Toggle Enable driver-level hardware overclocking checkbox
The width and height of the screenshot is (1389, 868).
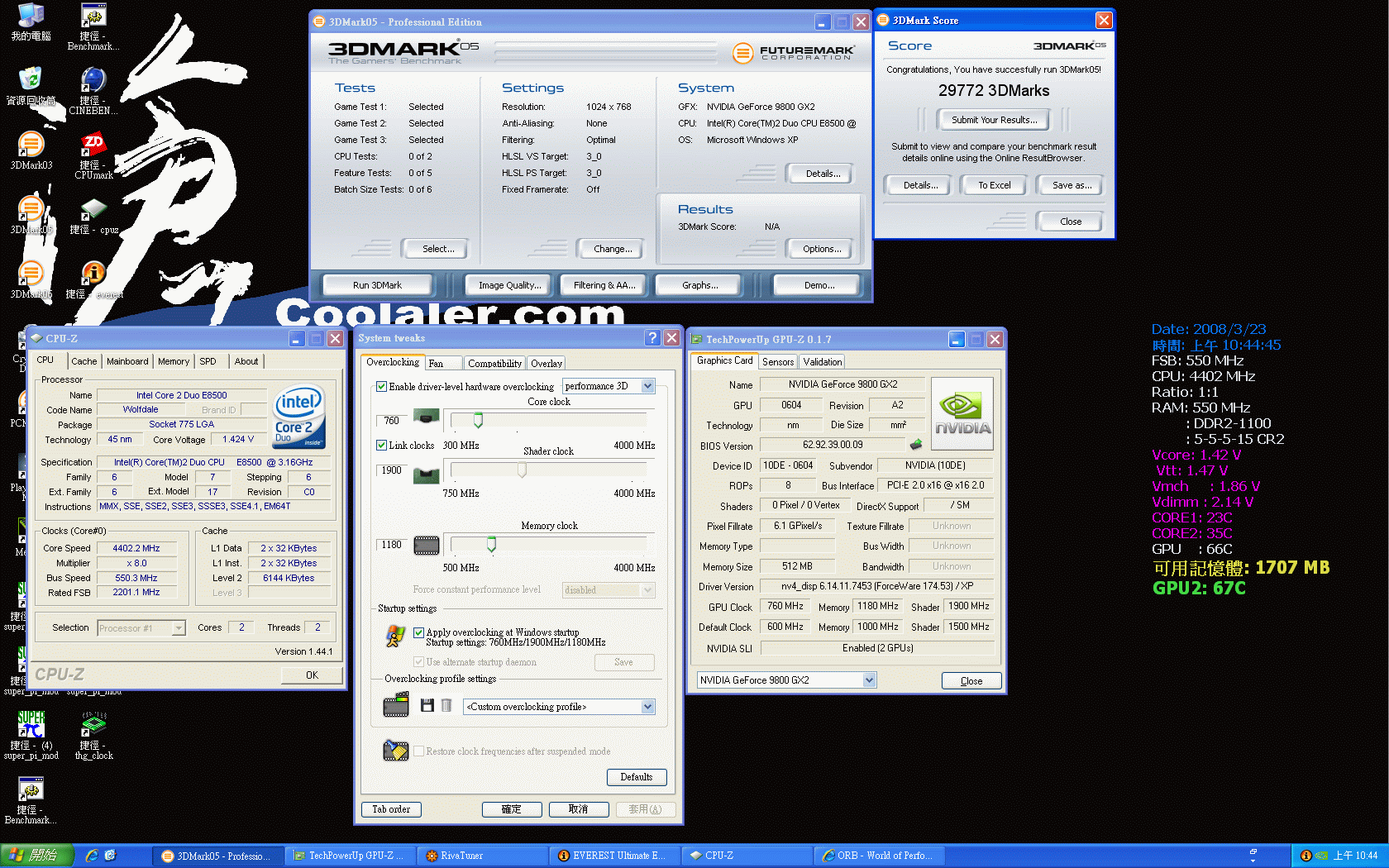coord(382,386)
